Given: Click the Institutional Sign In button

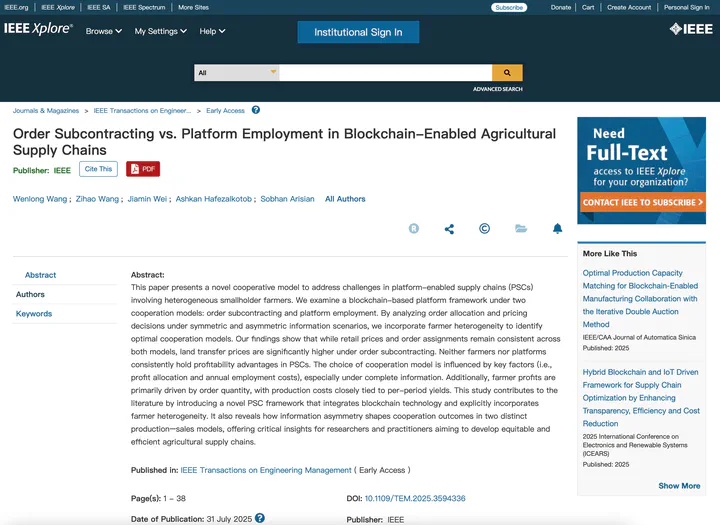Looking at the screenshot, I should click(358, 32).
